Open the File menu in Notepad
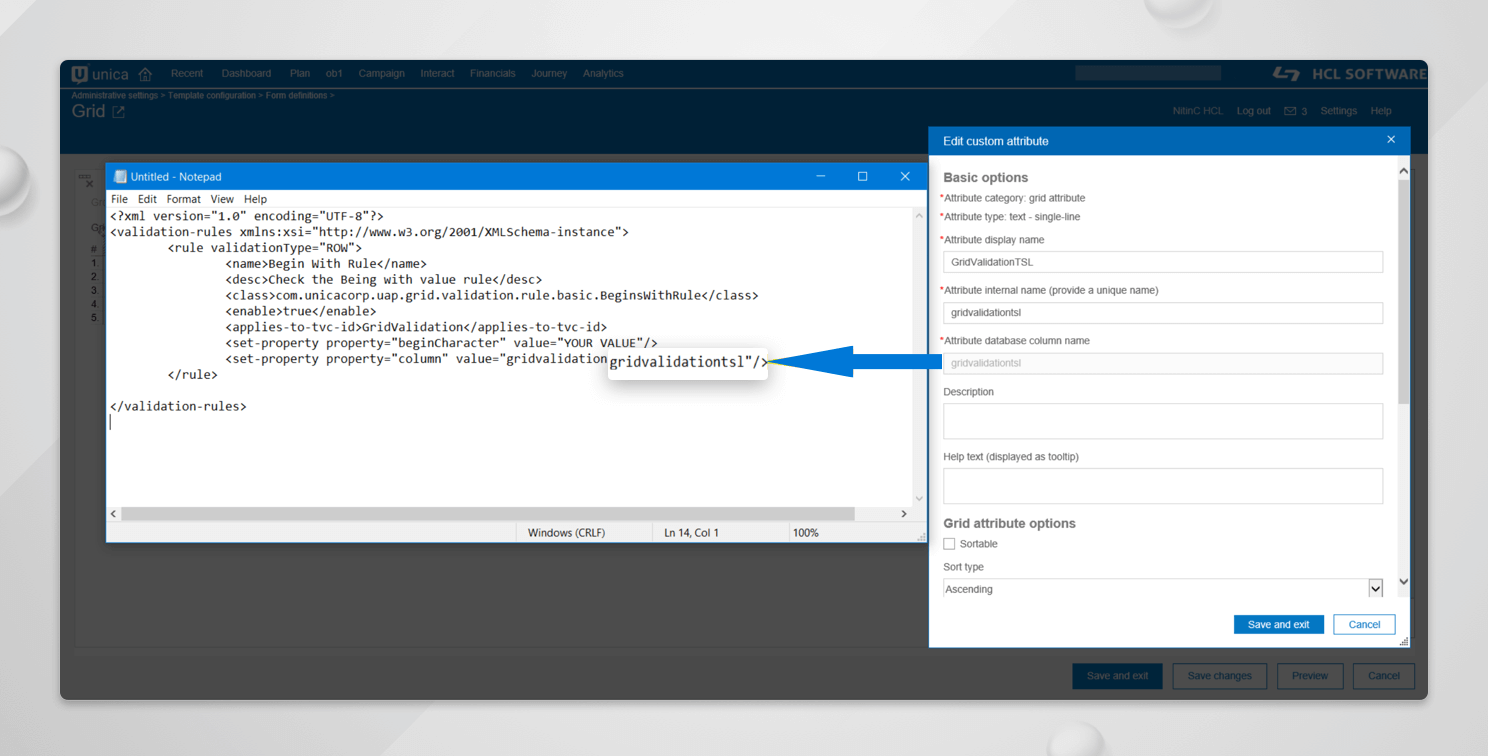Screen dimensions: 1488x756 click(119, 198)
